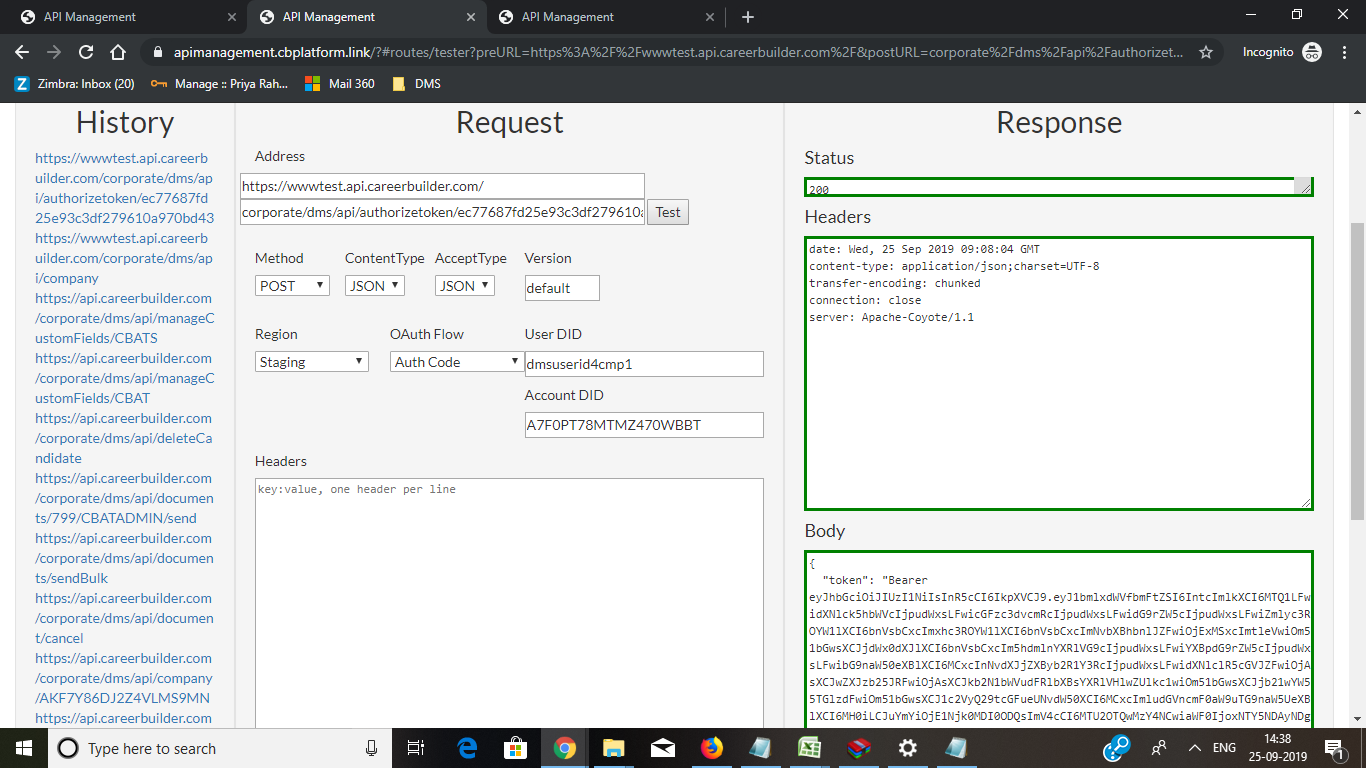Open Microsoft Store from the taskbar

516,748
